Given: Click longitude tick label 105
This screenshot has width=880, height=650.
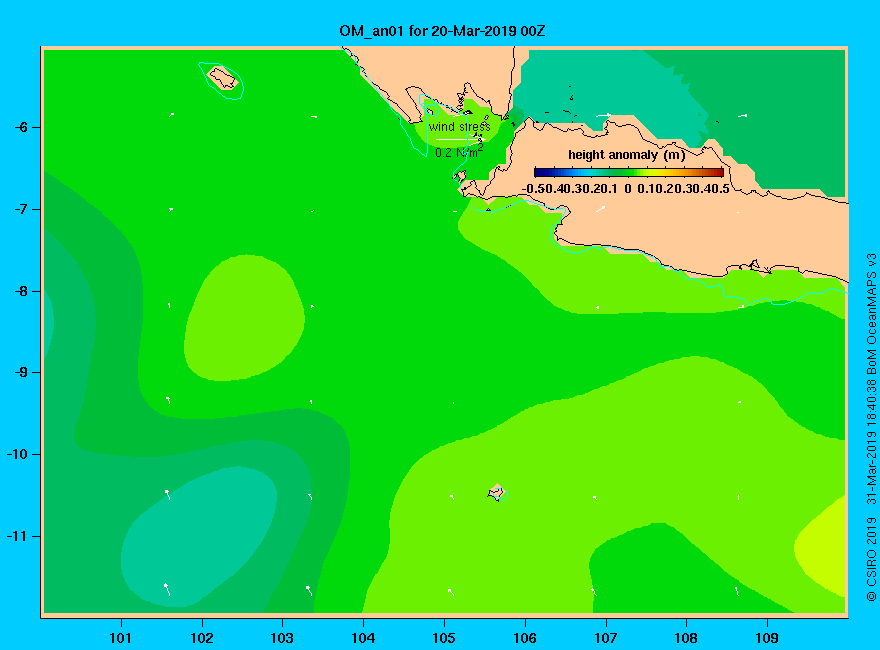Looking at the screenshot, I should coord(444,638).
